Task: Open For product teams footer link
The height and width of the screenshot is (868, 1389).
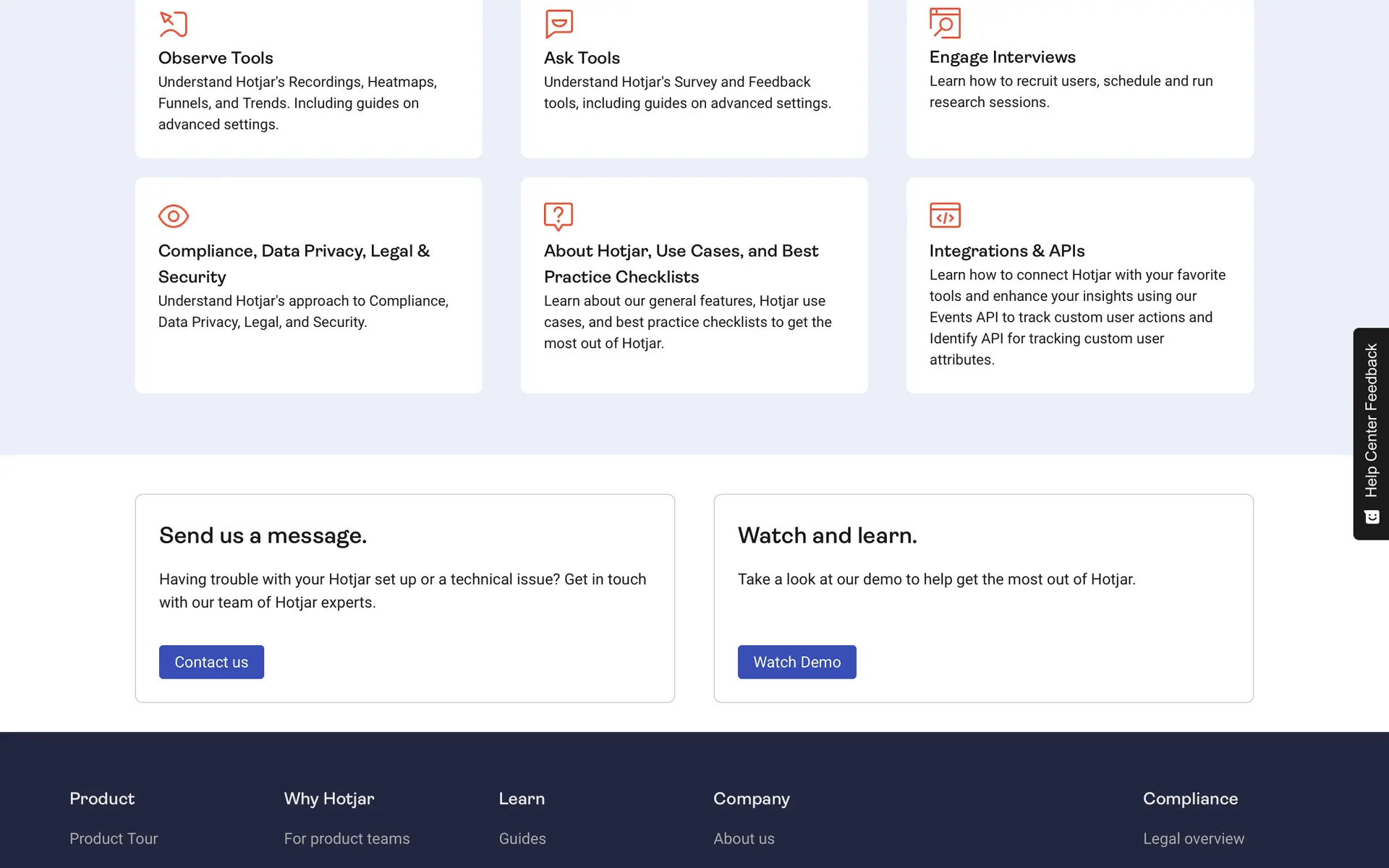Action: click(347, 838)
